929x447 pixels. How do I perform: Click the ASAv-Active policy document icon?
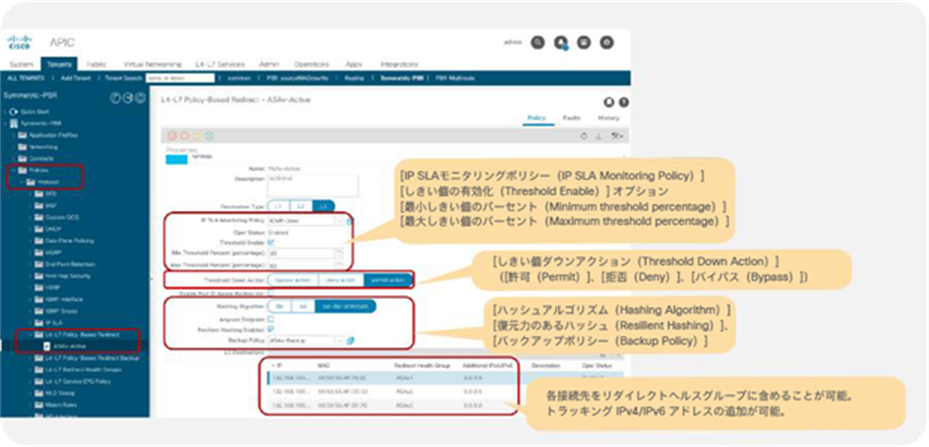tap(47, 346)
